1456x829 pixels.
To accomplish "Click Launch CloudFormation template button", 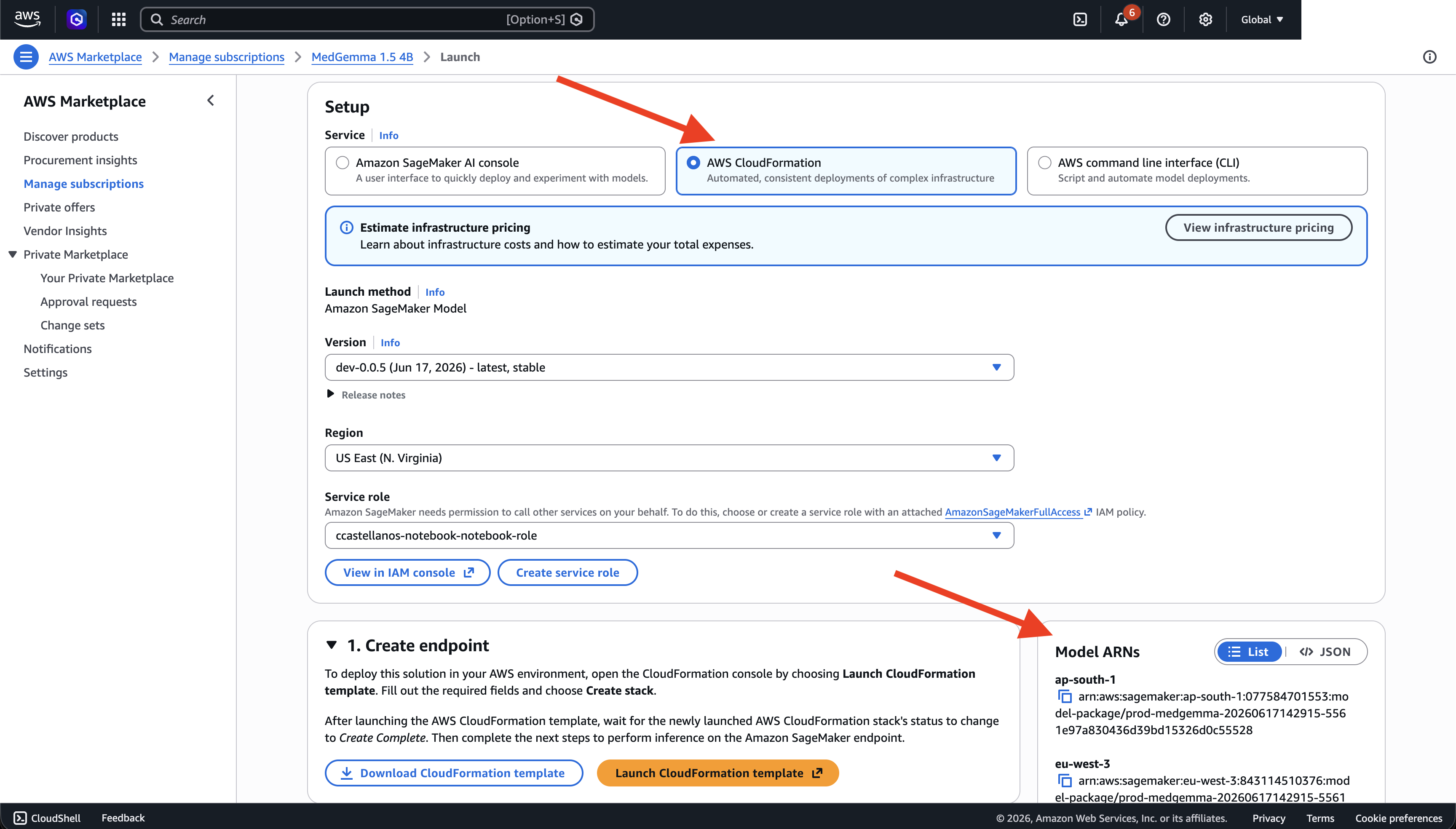I will 718,773.
